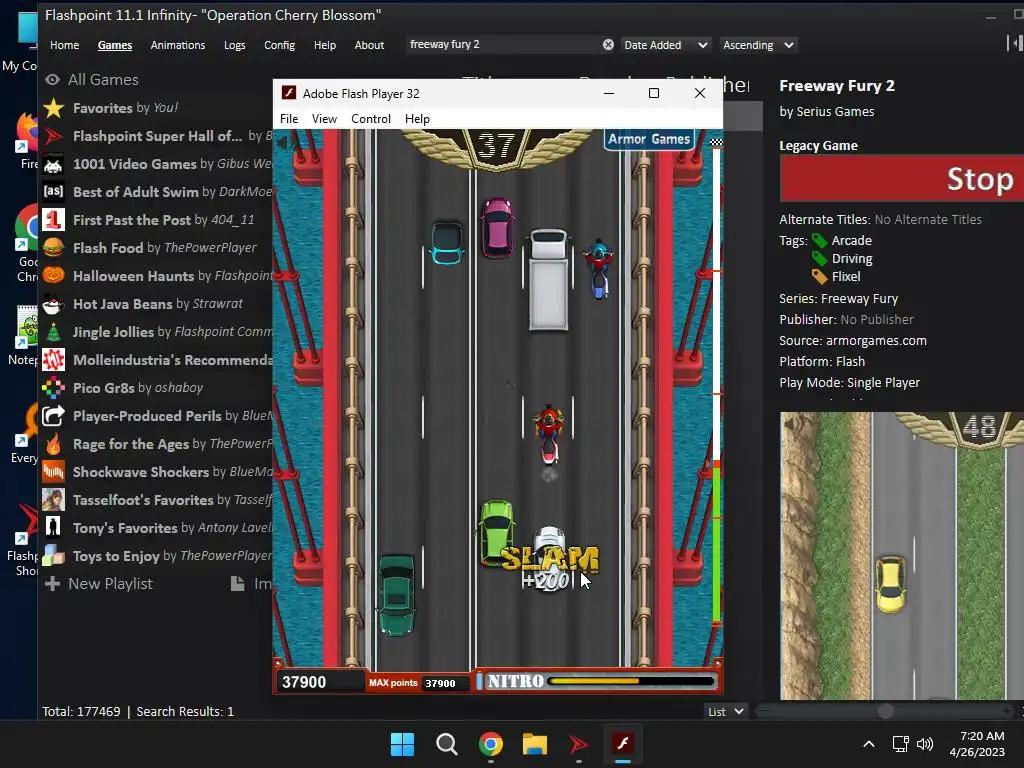Click the Armor Games logo link
The height and width of the screenshot is (768, 1024).
click(x=649, y=139)
